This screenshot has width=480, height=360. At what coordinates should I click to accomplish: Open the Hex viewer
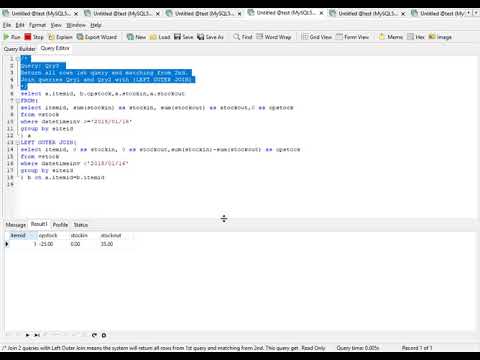(x=416, y=37)
